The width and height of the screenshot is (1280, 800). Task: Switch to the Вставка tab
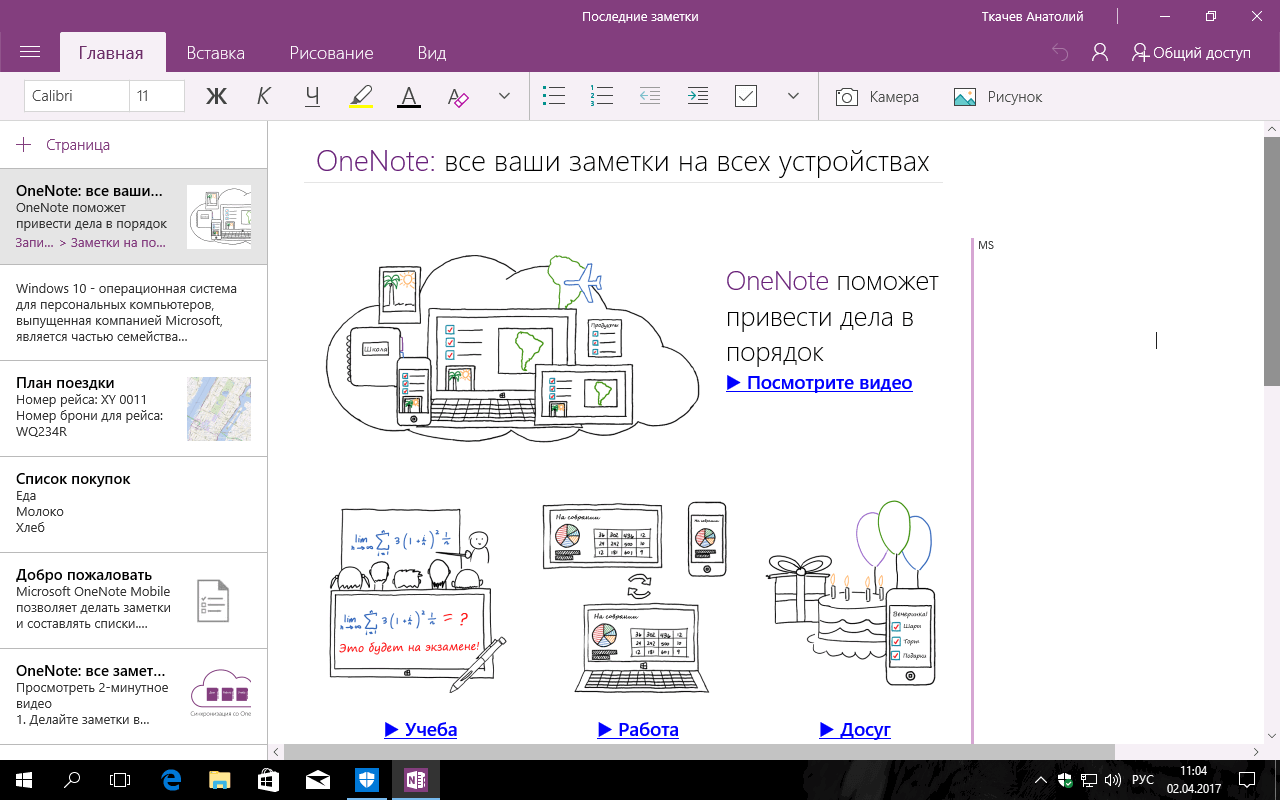coord(214,52)
